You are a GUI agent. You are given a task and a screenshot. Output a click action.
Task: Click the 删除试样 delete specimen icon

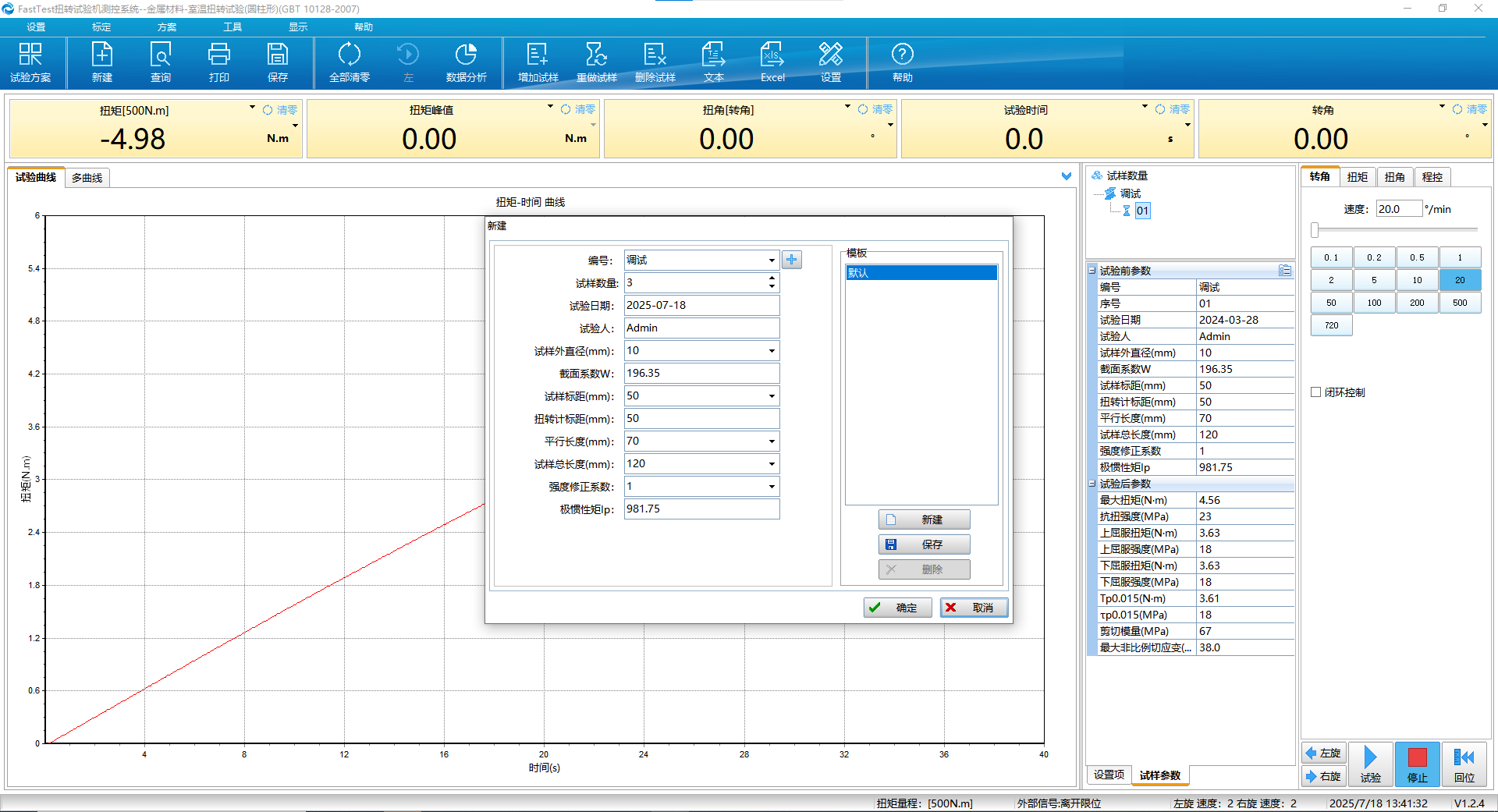pyautogui.click(x=655, y=62)
